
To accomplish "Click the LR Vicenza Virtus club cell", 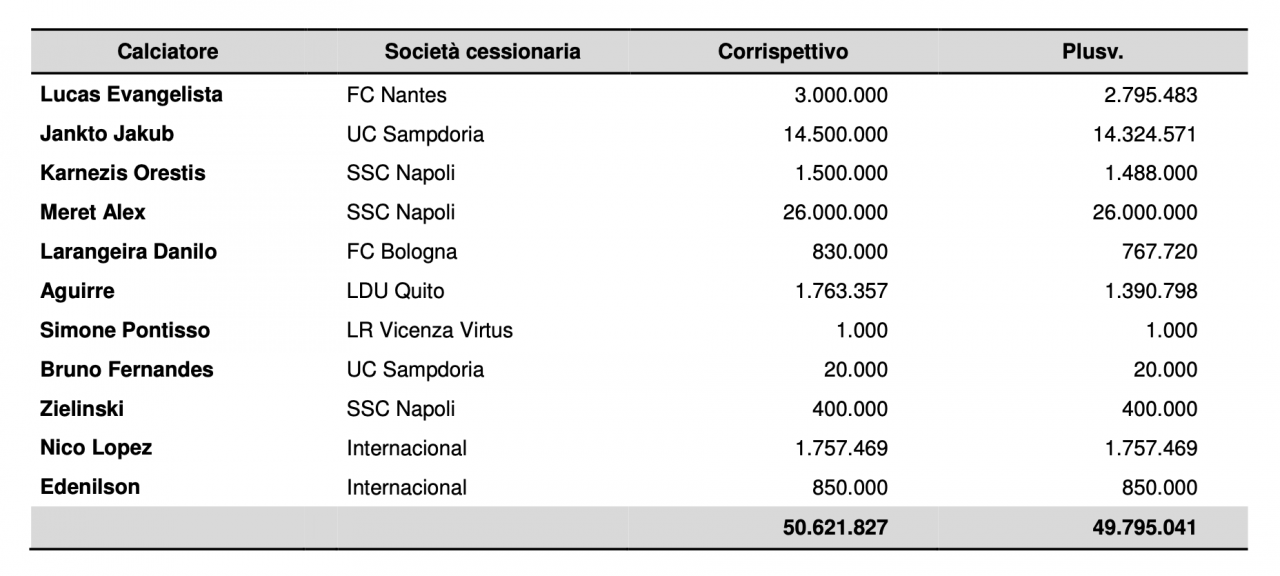I will [429, 330].
